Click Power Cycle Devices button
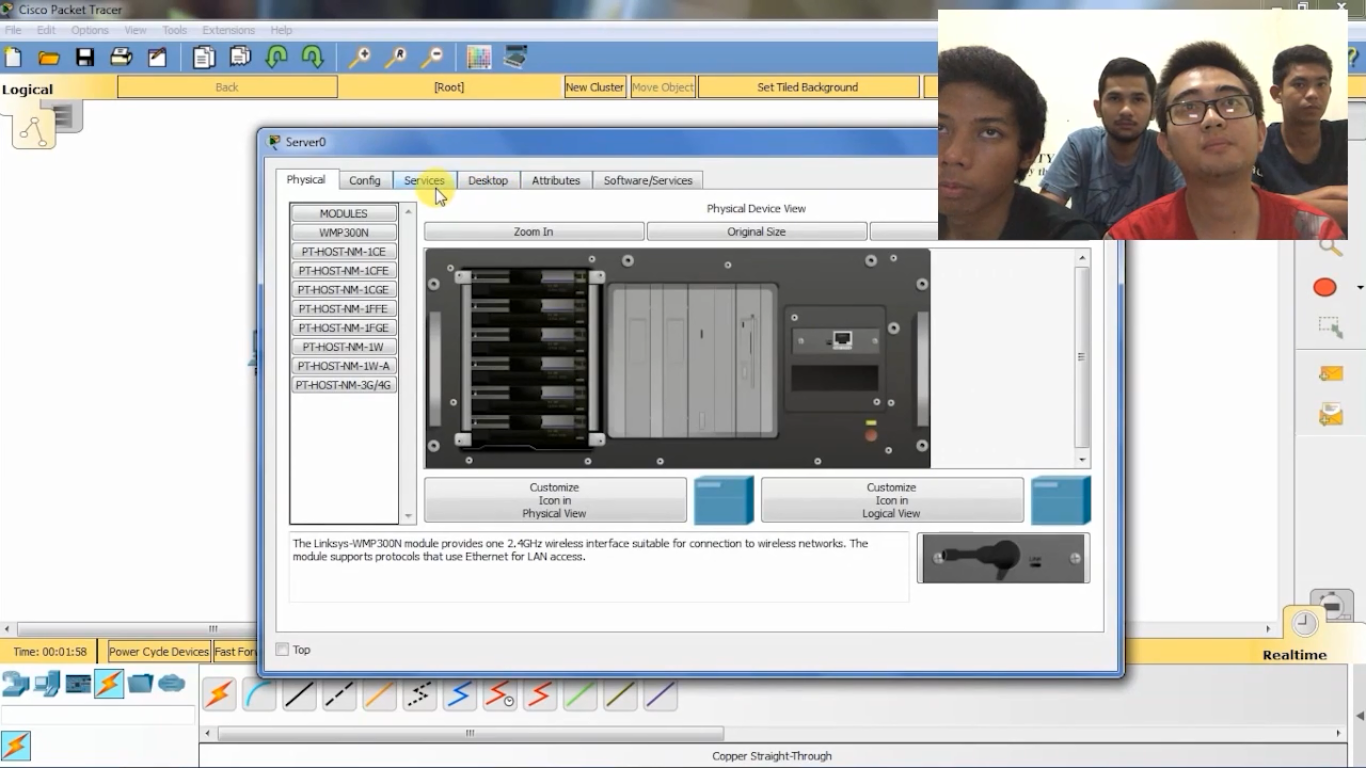Screen dimensions: 1366x768 [159, 652]
